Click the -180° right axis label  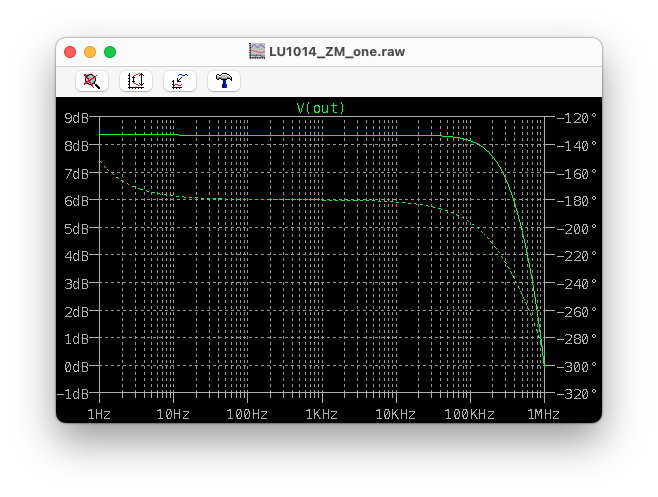coord(577,201)
